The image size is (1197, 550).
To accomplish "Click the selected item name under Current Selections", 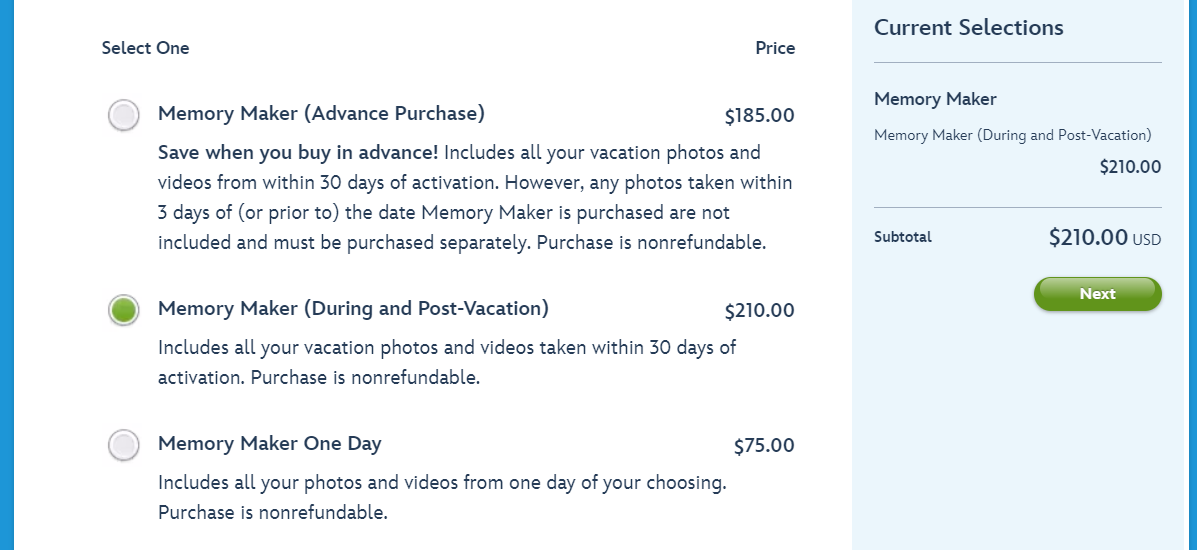I will coord(1012,135).
